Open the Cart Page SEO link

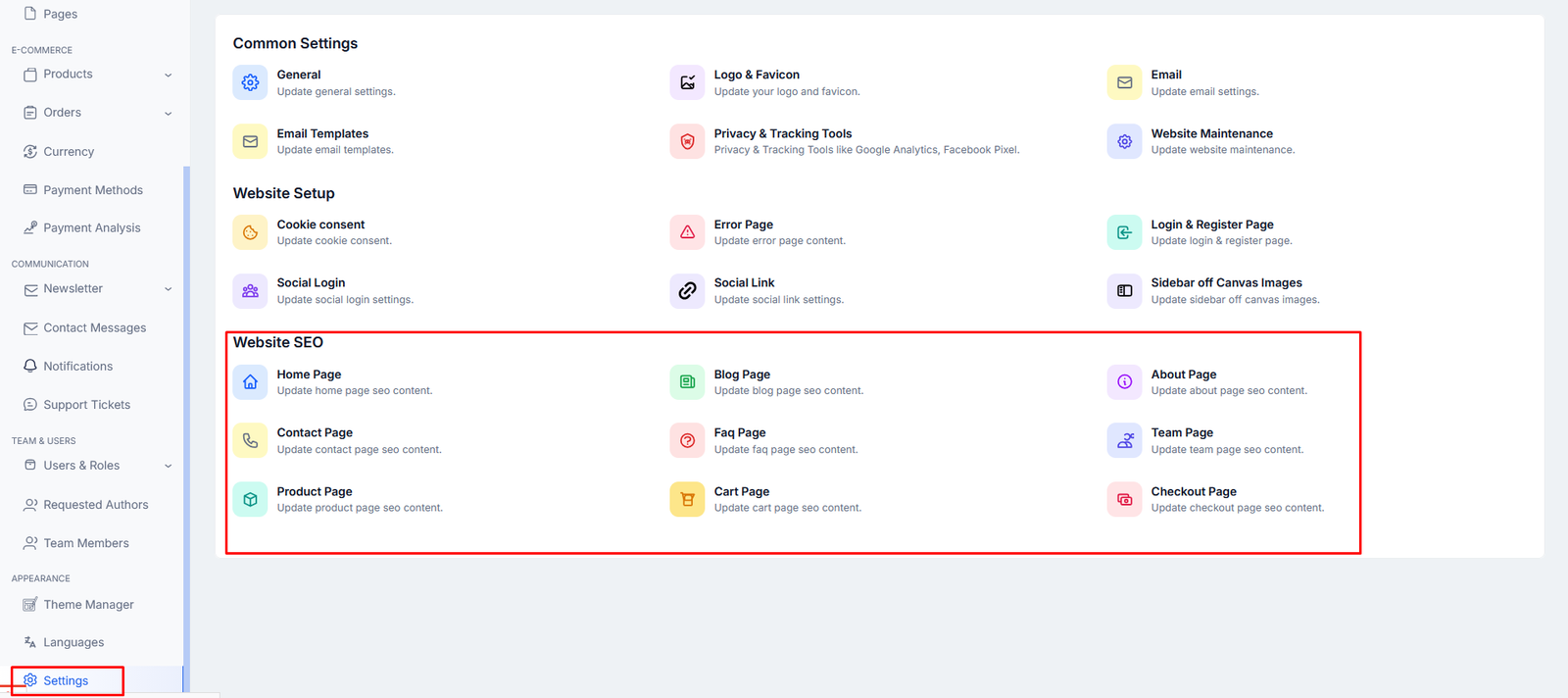pos(742,491)
